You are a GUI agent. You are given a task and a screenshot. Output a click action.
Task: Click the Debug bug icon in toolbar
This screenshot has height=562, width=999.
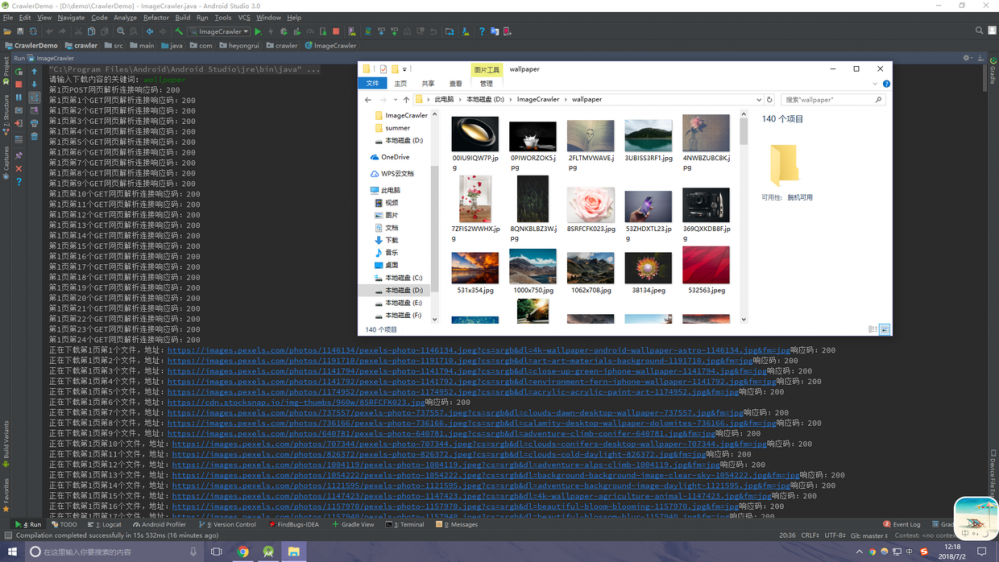tap(284, 31)
